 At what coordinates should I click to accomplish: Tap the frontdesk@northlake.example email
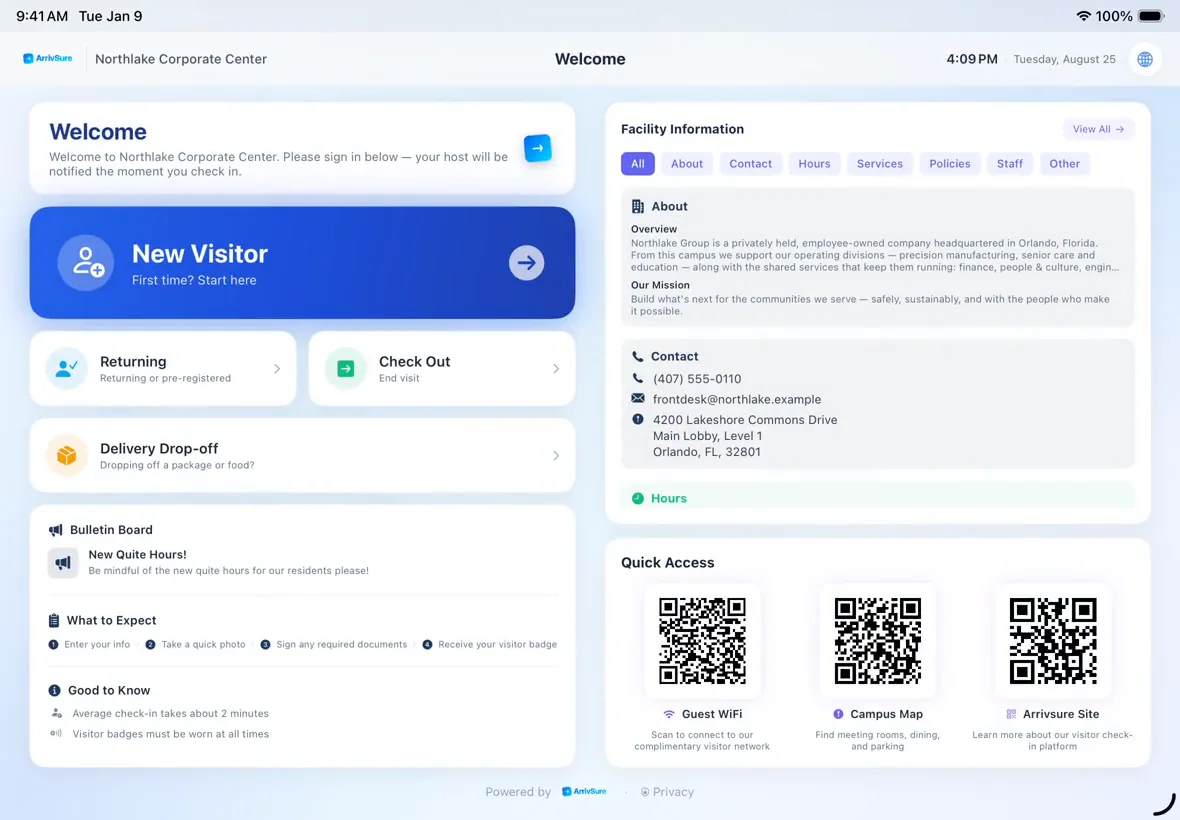737,399
